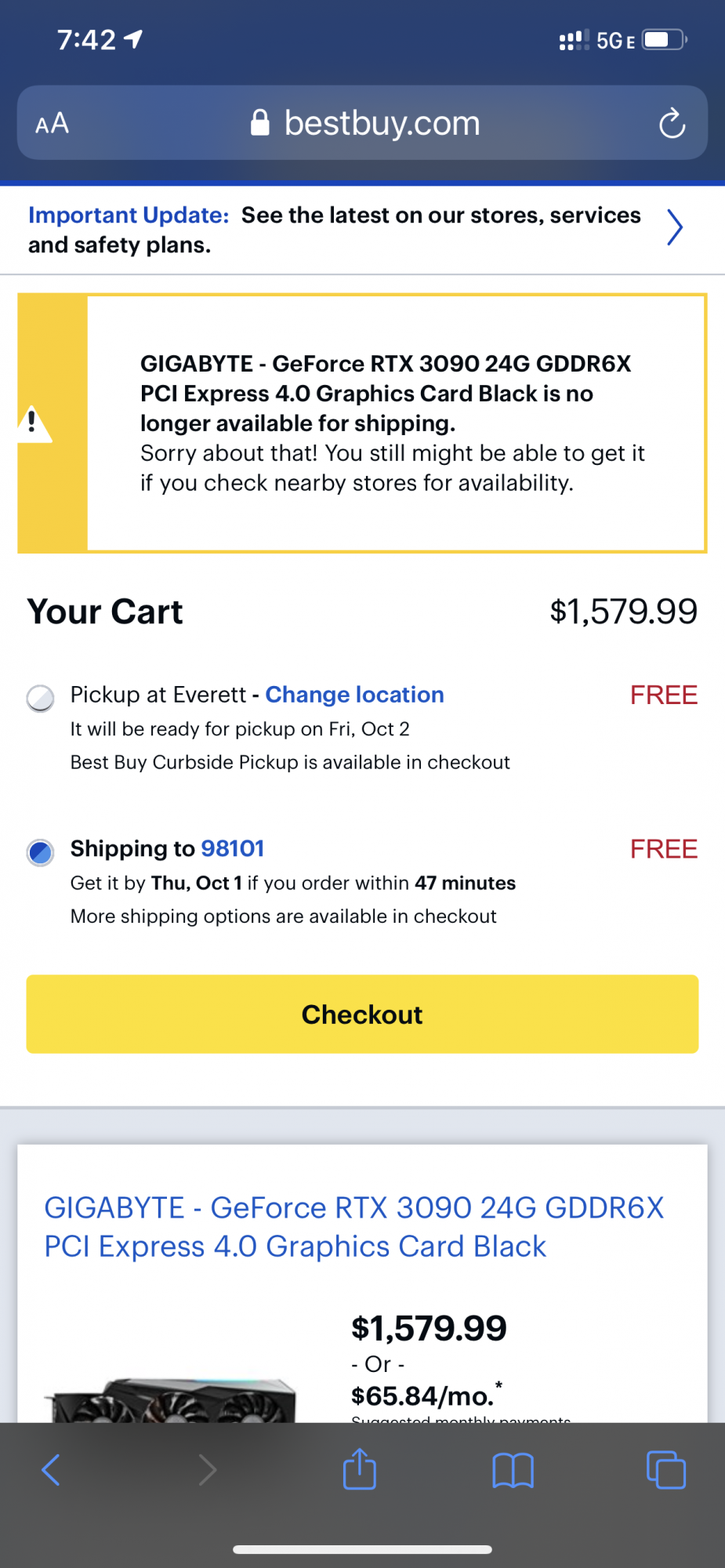
Task: Open the Safari bookmarks icon
Action: click(513, 1470)
